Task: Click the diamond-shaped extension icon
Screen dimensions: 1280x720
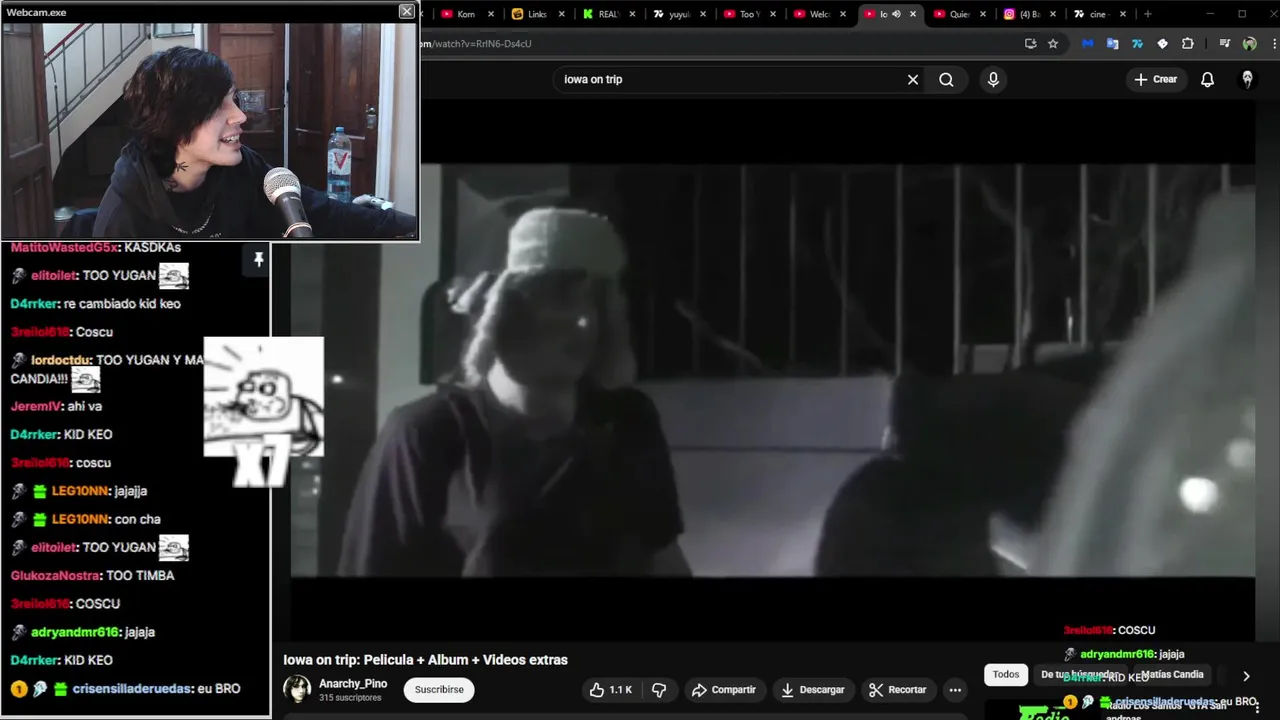Action: (1162, 44)
